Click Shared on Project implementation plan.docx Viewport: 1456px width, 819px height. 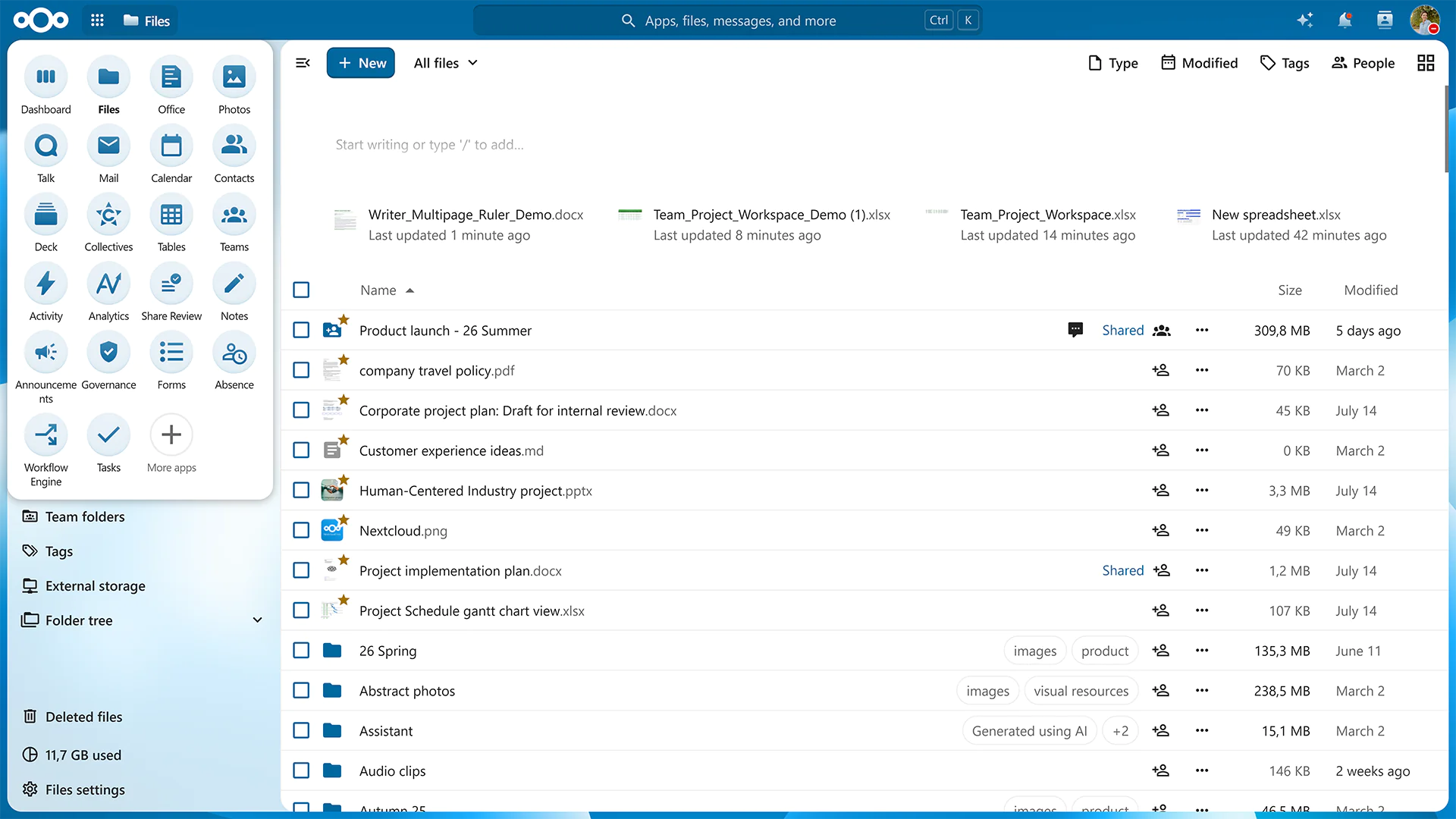coord(1122,570)
